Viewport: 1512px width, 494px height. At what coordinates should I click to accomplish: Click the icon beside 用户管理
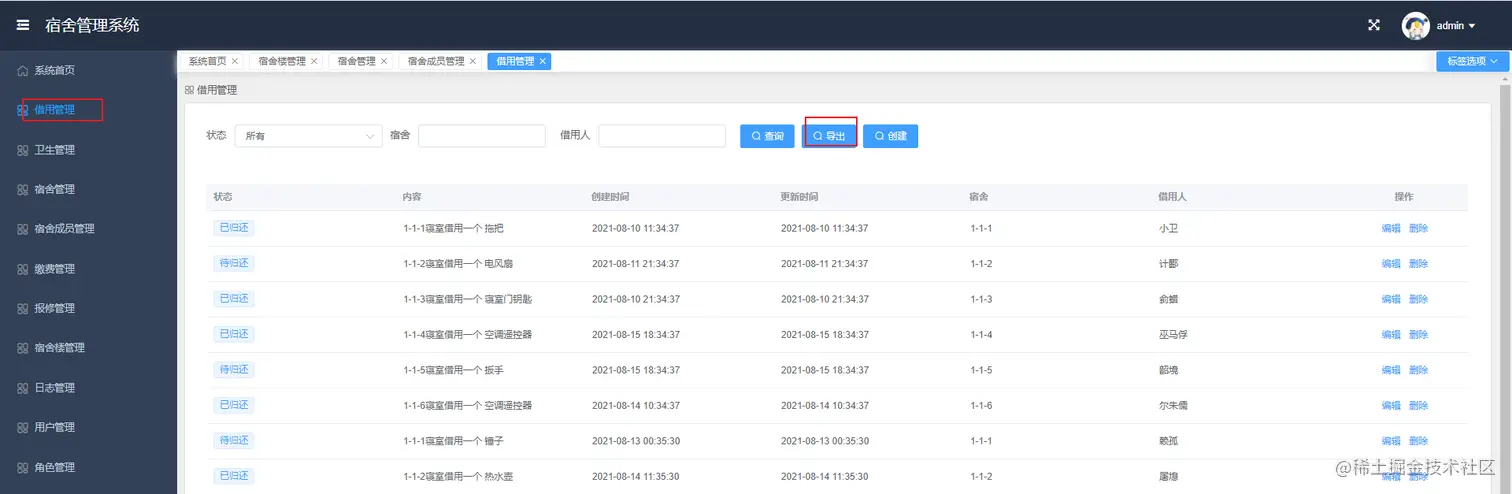(23, 427)
